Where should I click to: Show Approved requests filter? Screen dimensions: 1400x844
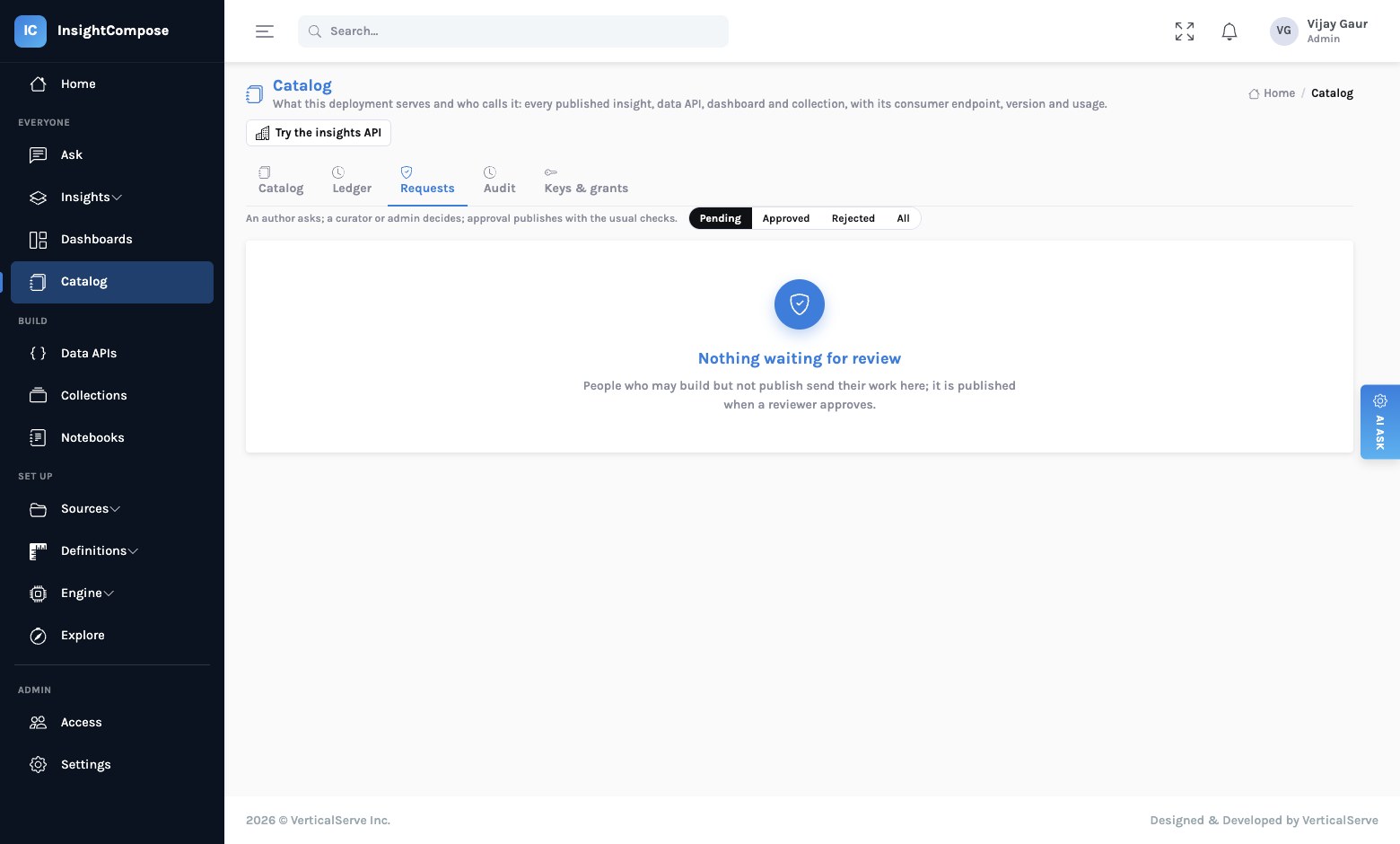[x=786, y=218]
